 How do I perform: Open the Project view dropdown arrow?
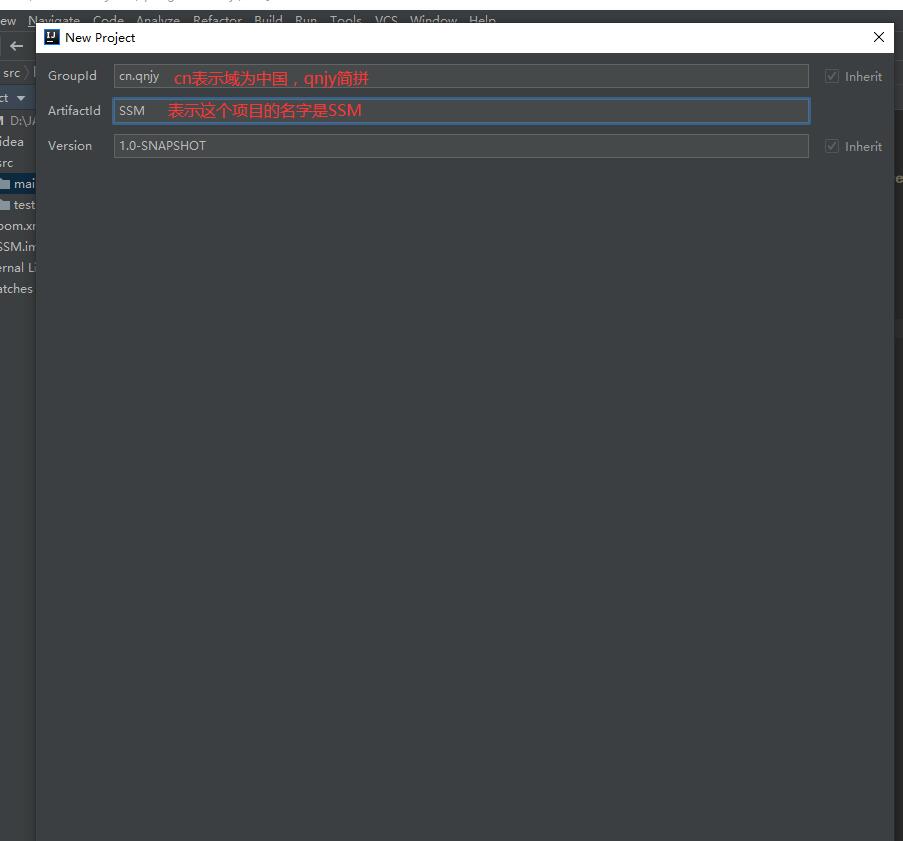[x=20, y=98]
